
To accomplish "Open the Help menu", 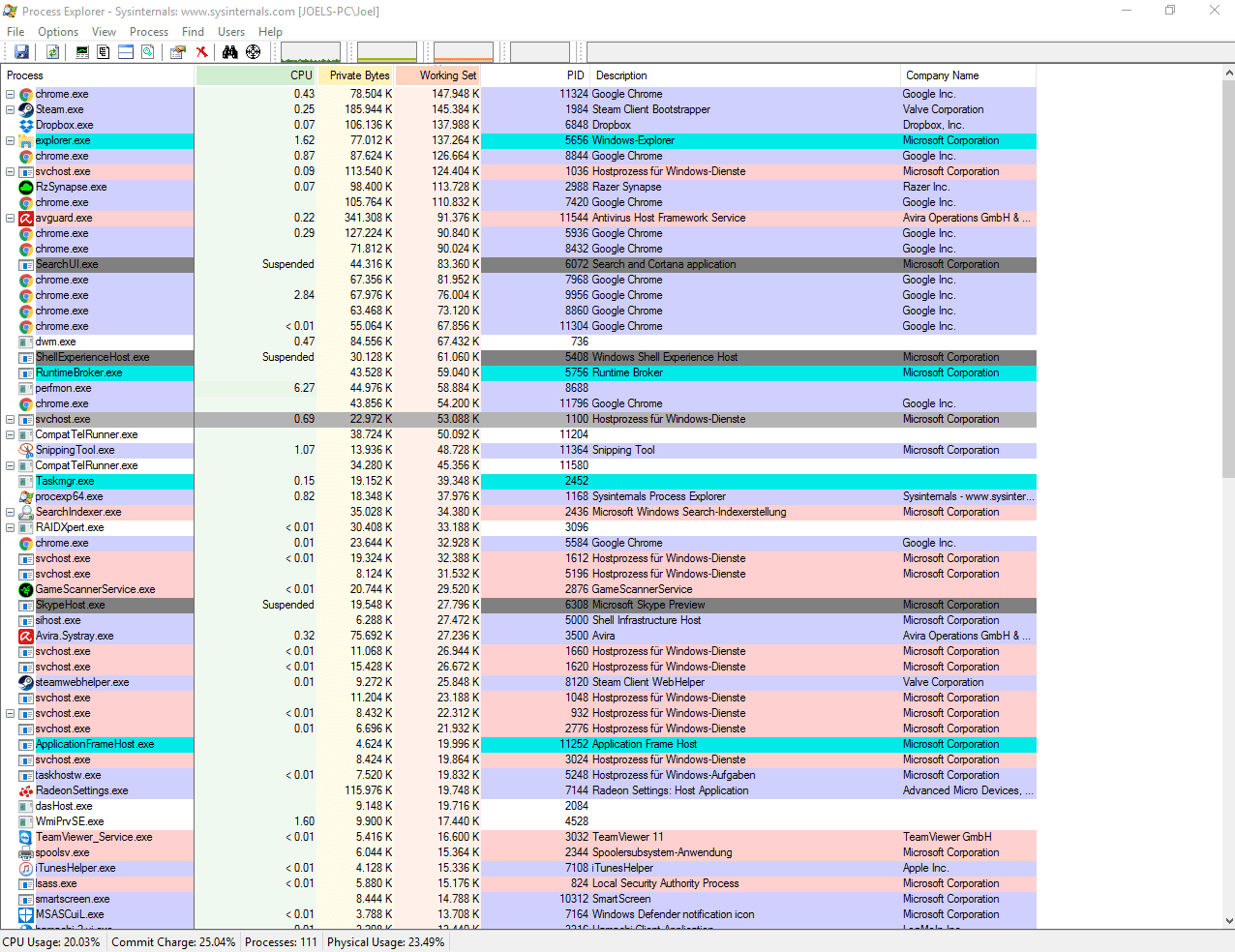I will (x=270, y=32).
